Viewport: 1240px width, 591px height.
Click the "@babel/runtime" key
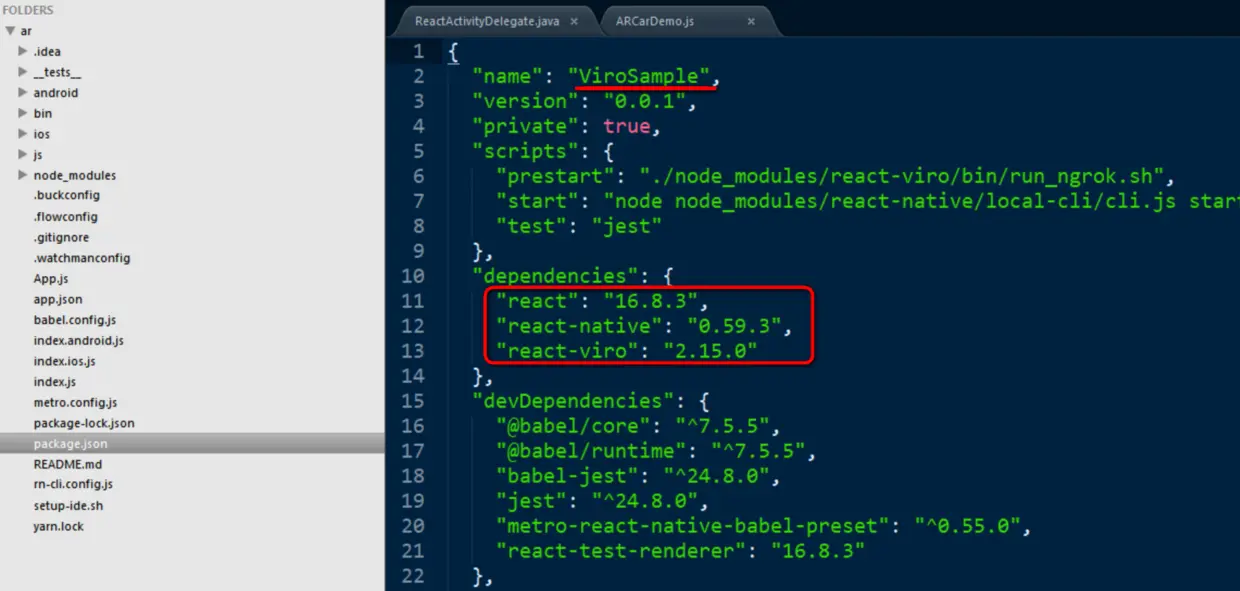(x=592, y=451)
